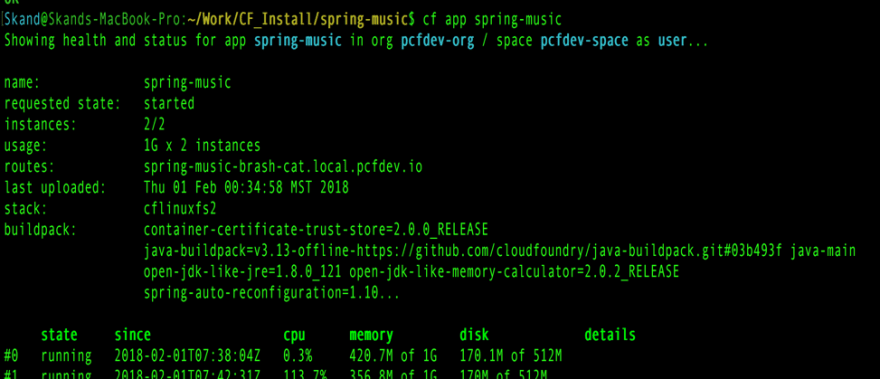Click the 'state' column header

pyautogui.click(x=59, y=335)
